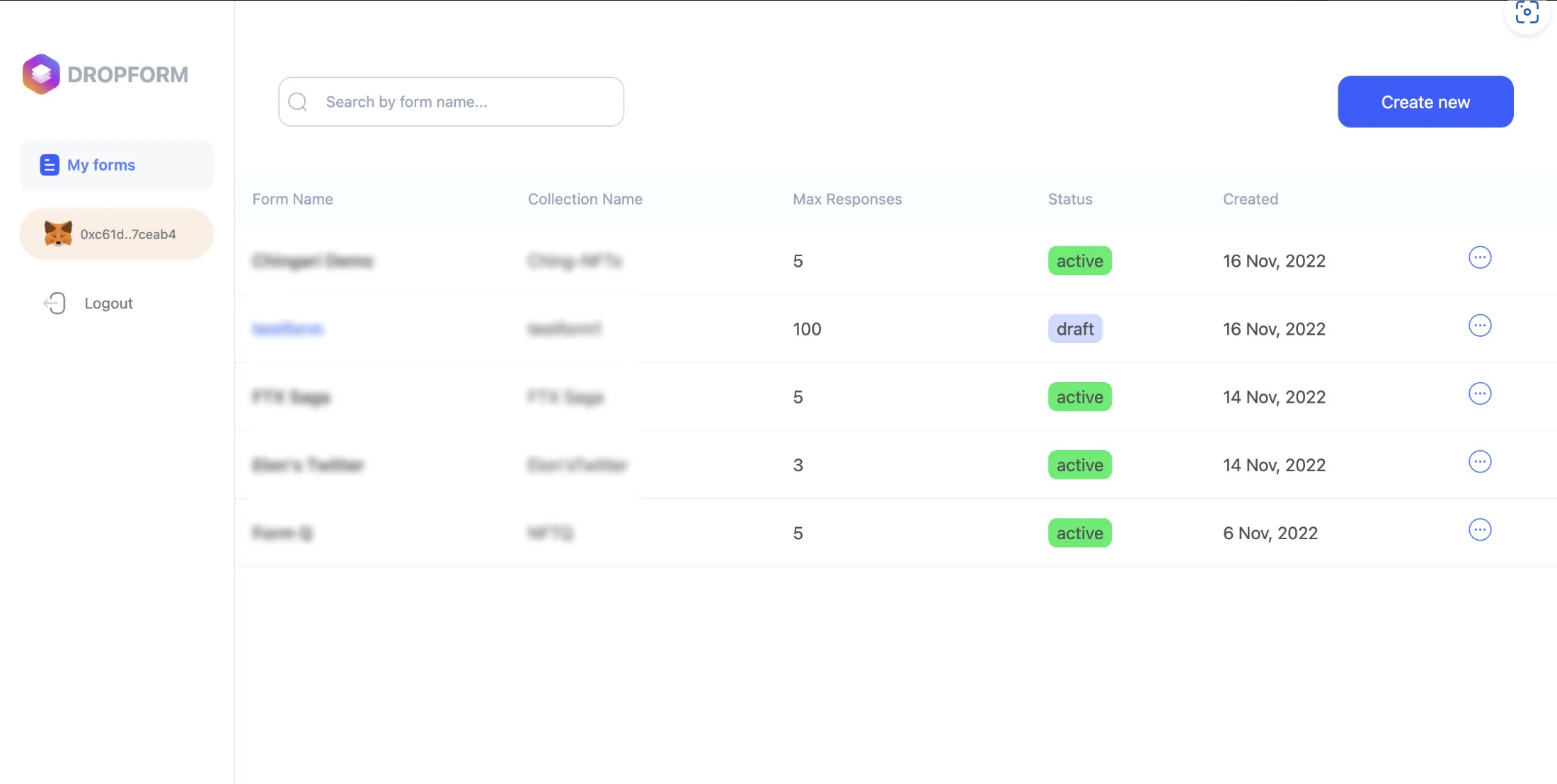The image size is (1557, 784).
Task: Click the DROPFORM logo icon
Action: (41, 74)
